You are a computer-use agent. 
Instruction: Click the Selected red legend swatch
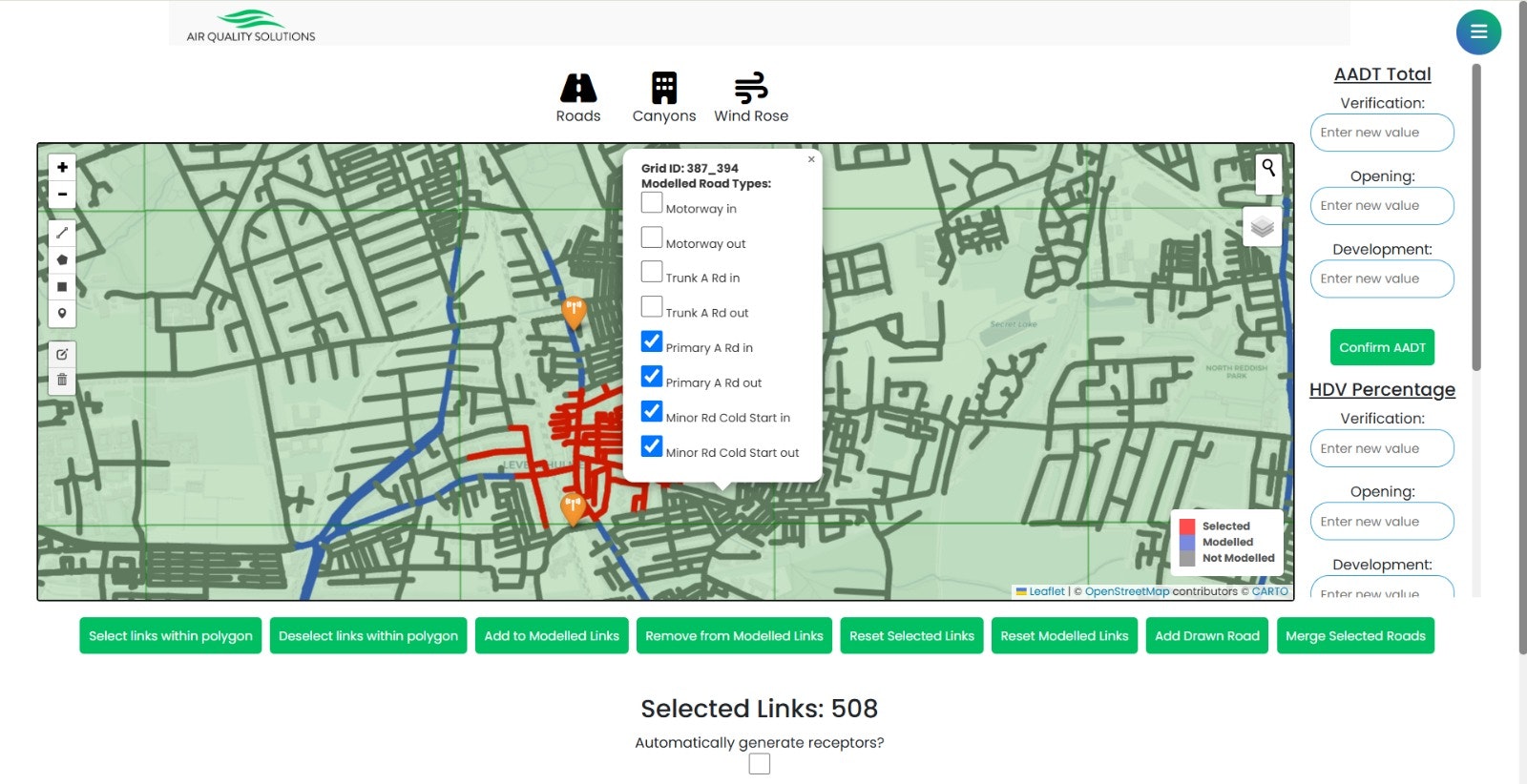coord(1187,526)
